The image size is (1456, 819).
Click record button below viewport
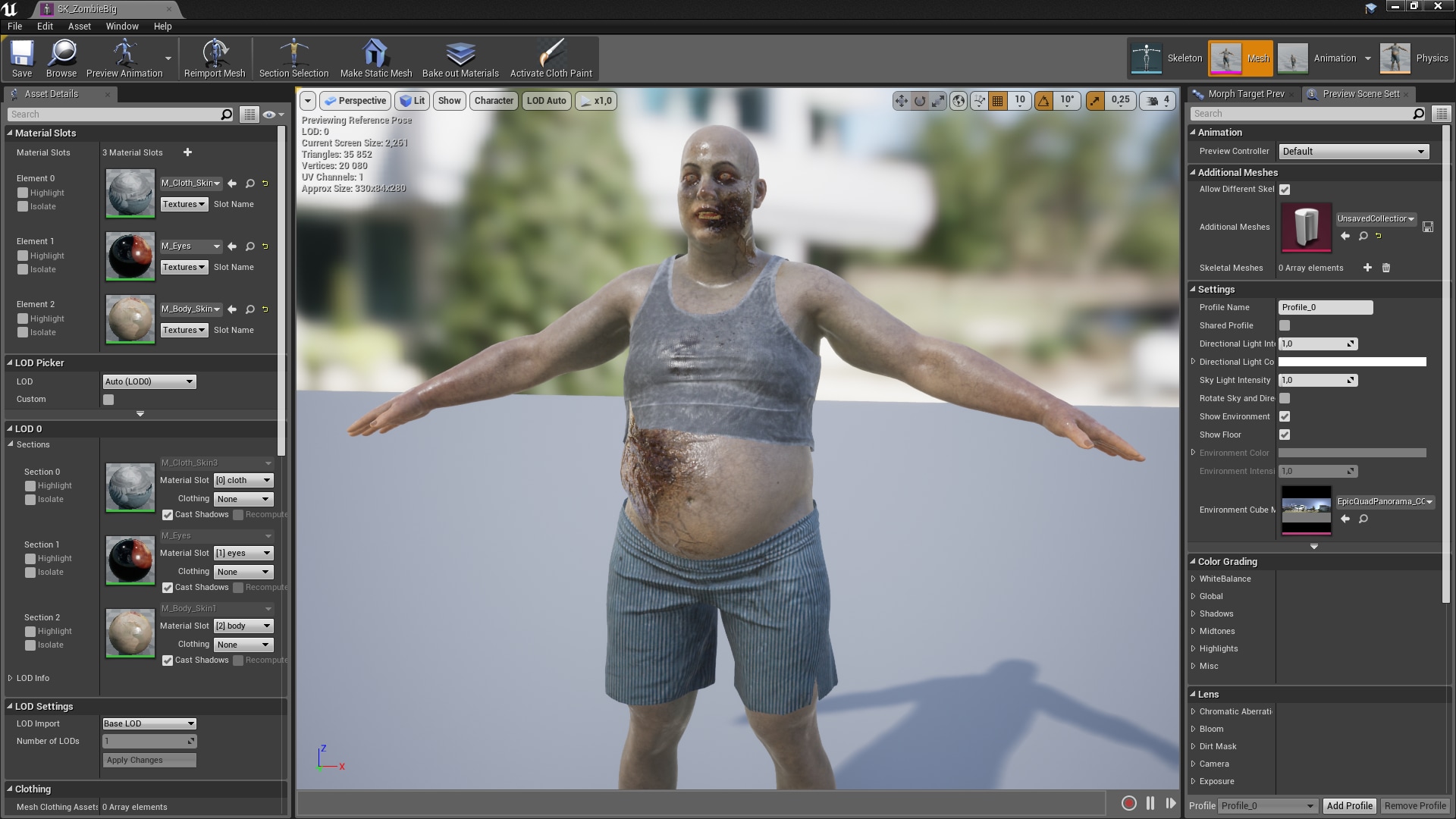tap(1128, 803)
